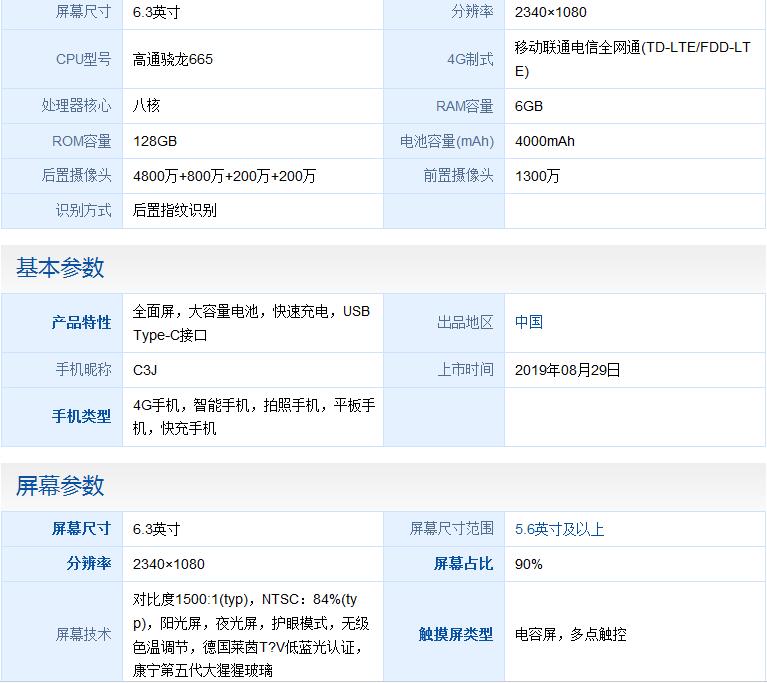Click the bold 屏幕占比 label link

[463, 564]
